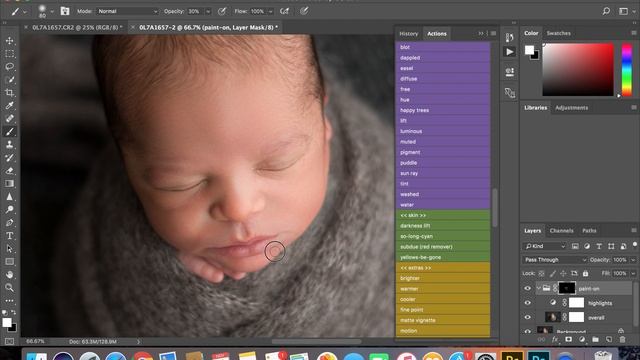
Task: Open the Flow slider dropdown arrow
Action: [x=270, y=11]
